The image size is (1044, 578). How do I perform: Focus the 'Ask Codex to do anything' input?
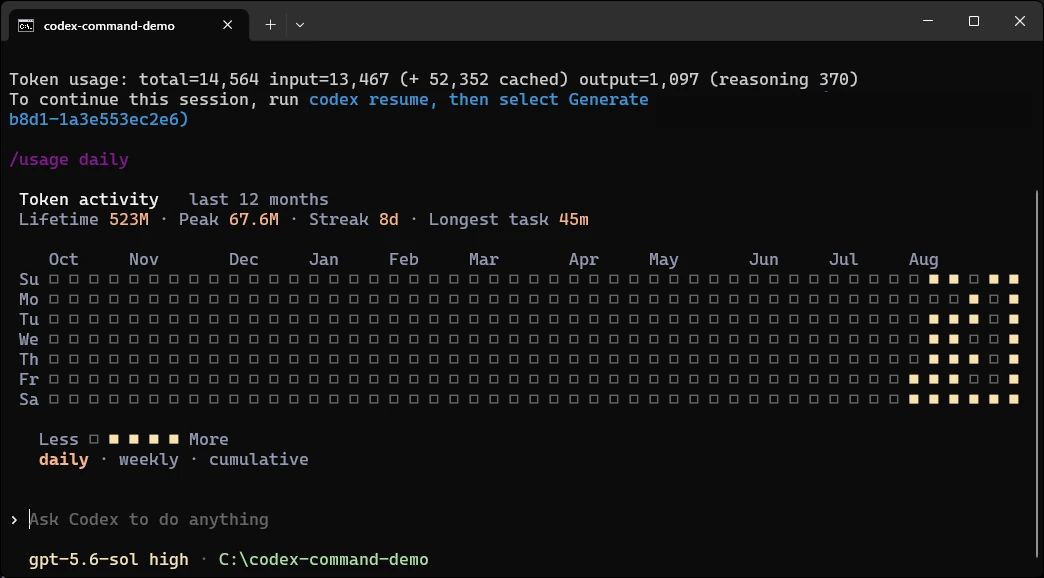(148, 519)
